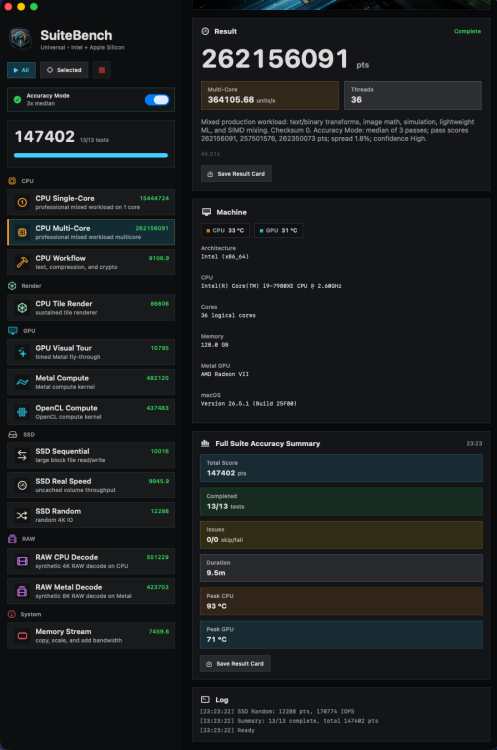
Task: Click the Log panel terminal icon
Action: (x=205, y=699)
